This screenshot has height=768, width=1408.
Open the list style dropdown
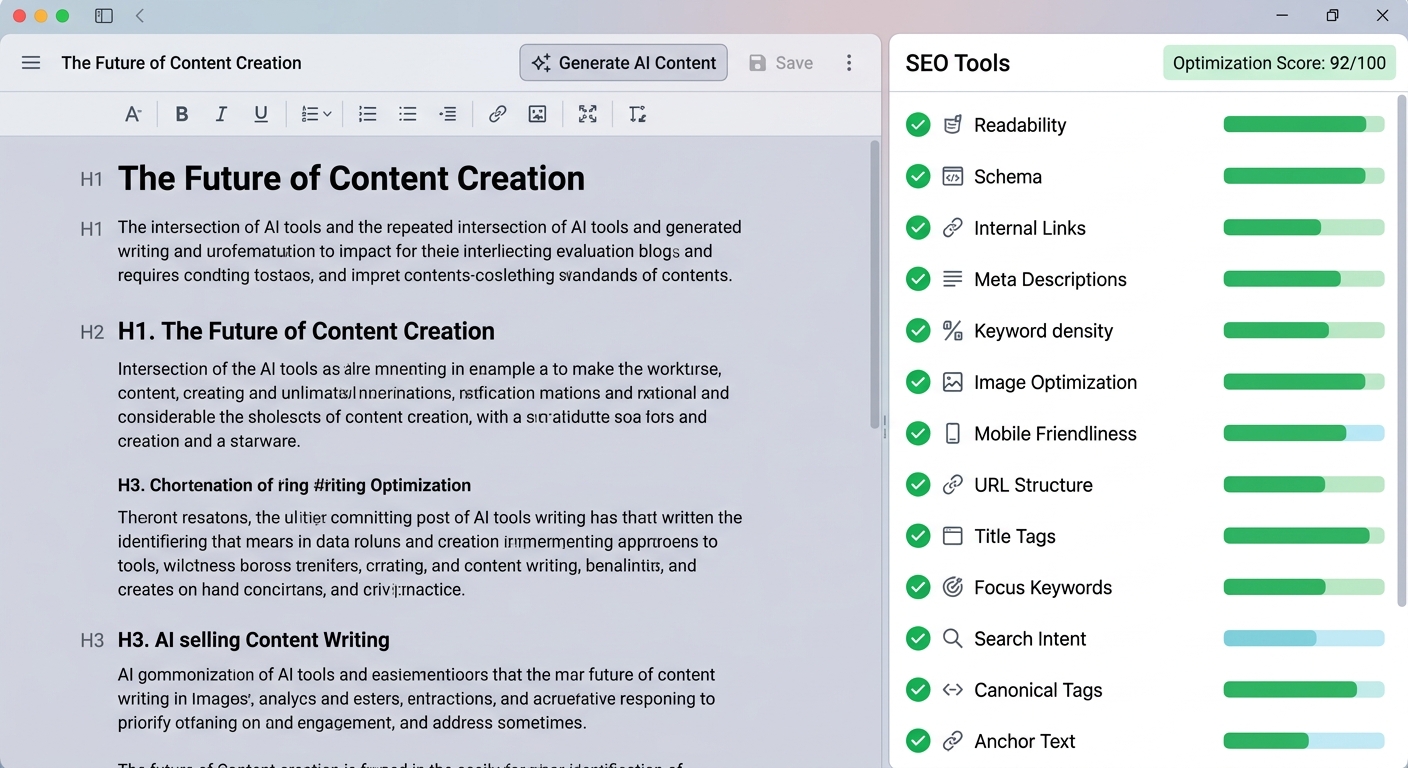click(x=316, y=114)
